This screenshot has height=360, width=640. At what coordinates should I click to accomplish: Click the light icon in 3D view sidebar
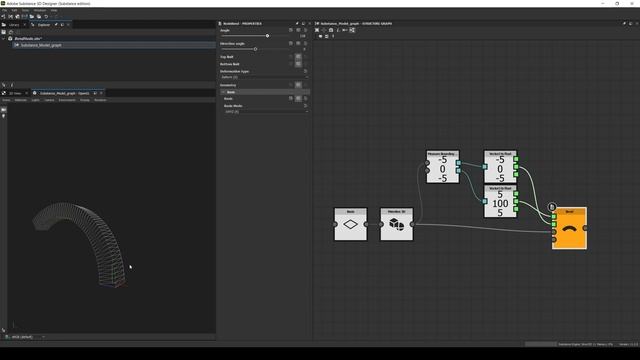coord(4,116)
